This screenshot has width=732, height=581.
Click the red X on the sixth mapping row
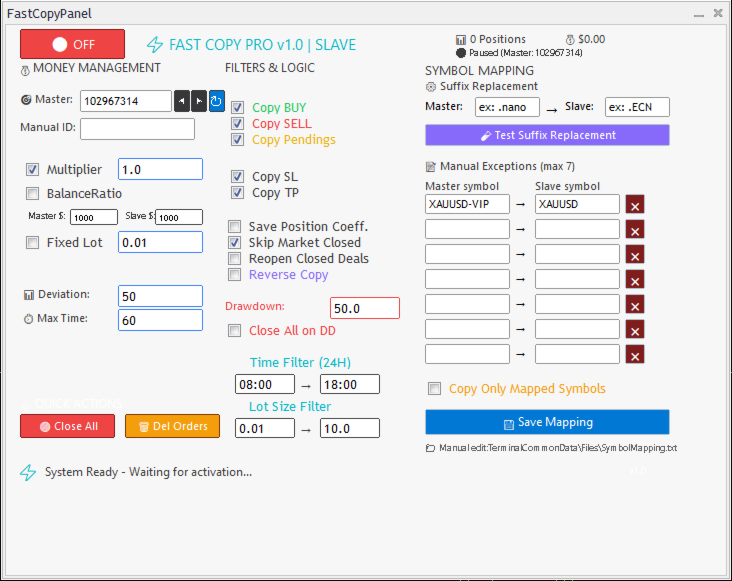pos(635,329)
